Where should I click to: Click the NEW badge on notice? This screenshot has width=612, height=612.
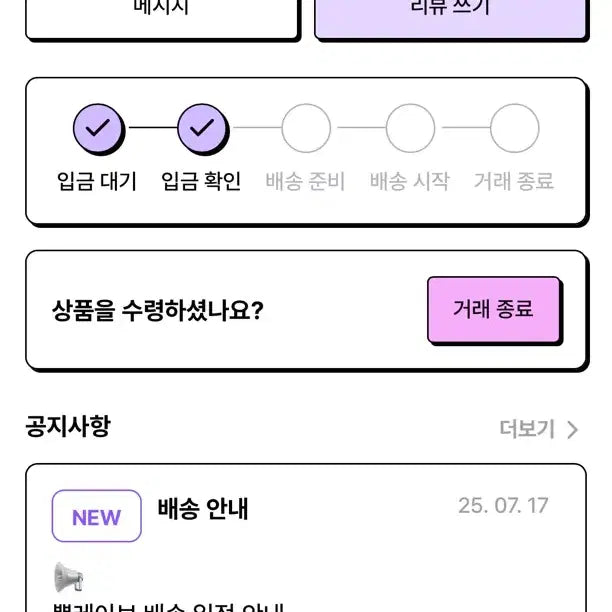click(x=96, y=516)
